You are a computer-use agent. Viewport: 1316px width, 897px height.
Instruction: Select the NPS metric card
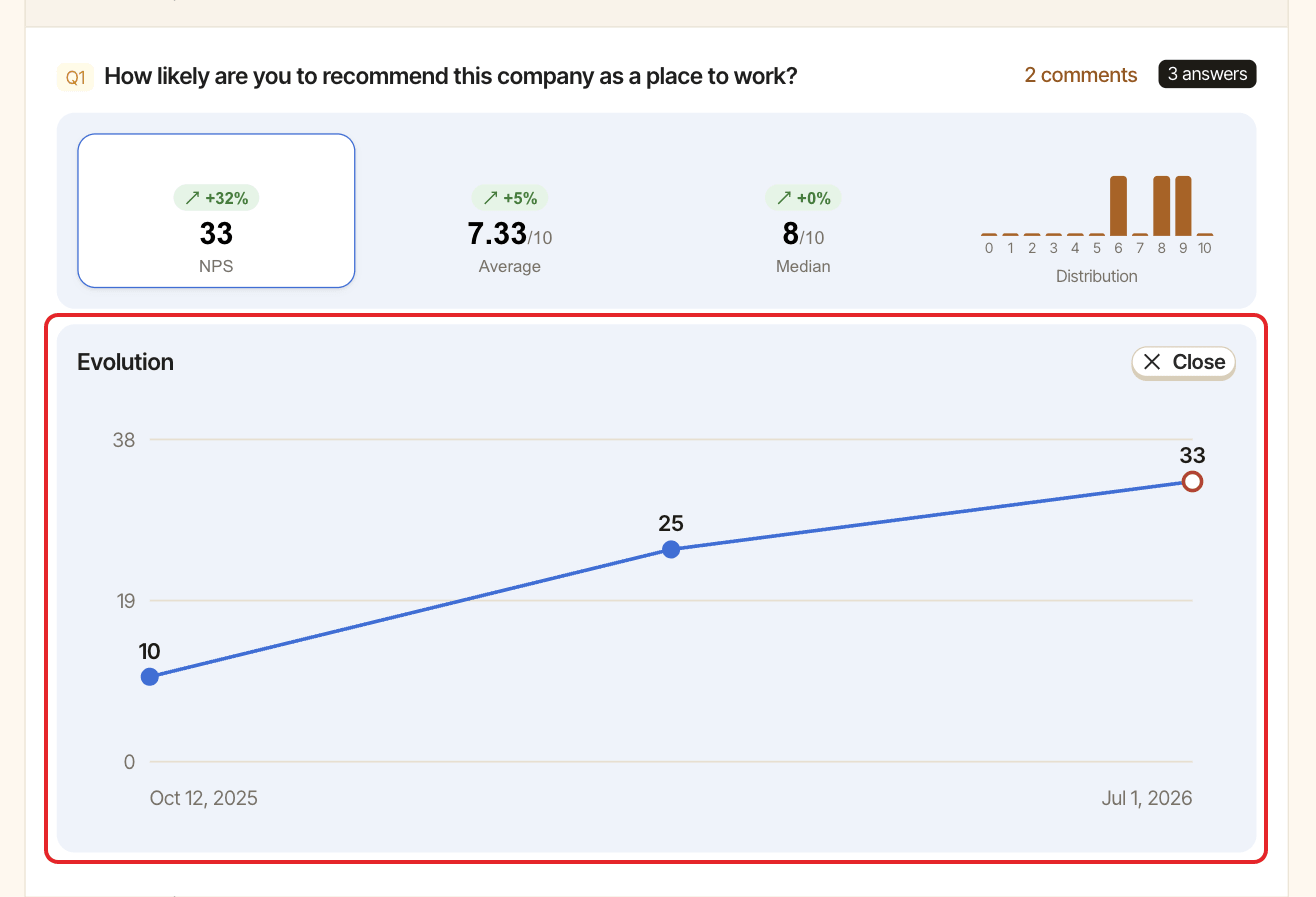point(216,211)
